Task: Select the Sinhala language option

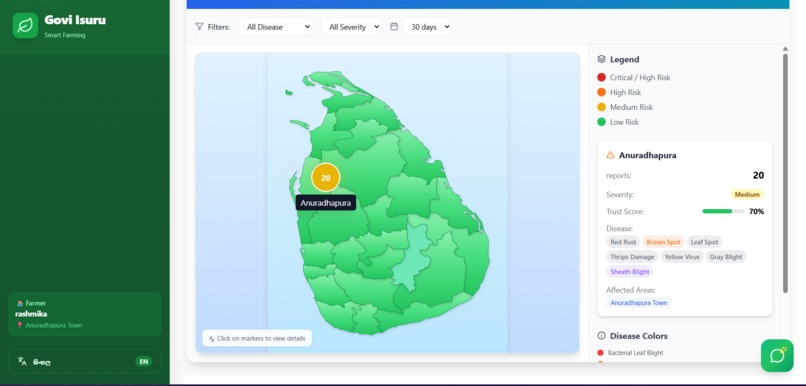Action: pyautogui.click(x=42, y=362)
